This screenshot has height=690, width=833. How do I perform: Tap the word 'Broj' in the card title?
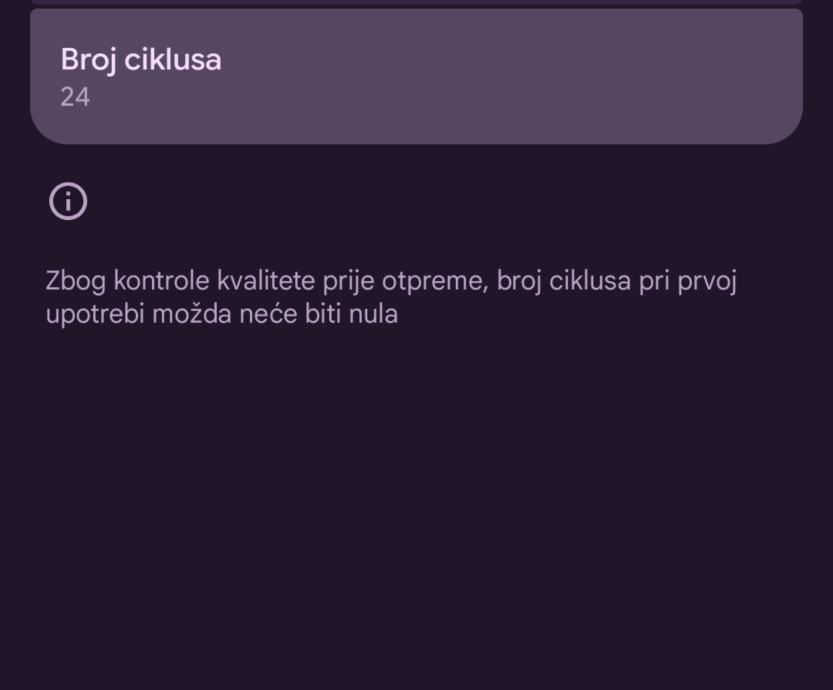point(89,60)
